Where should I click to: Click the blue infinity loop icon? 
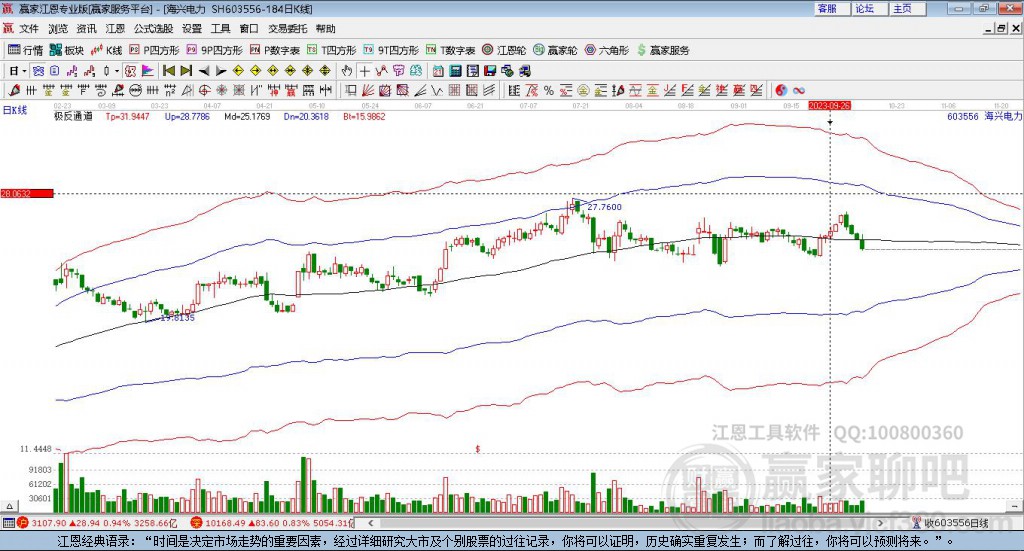pos(798,91)
